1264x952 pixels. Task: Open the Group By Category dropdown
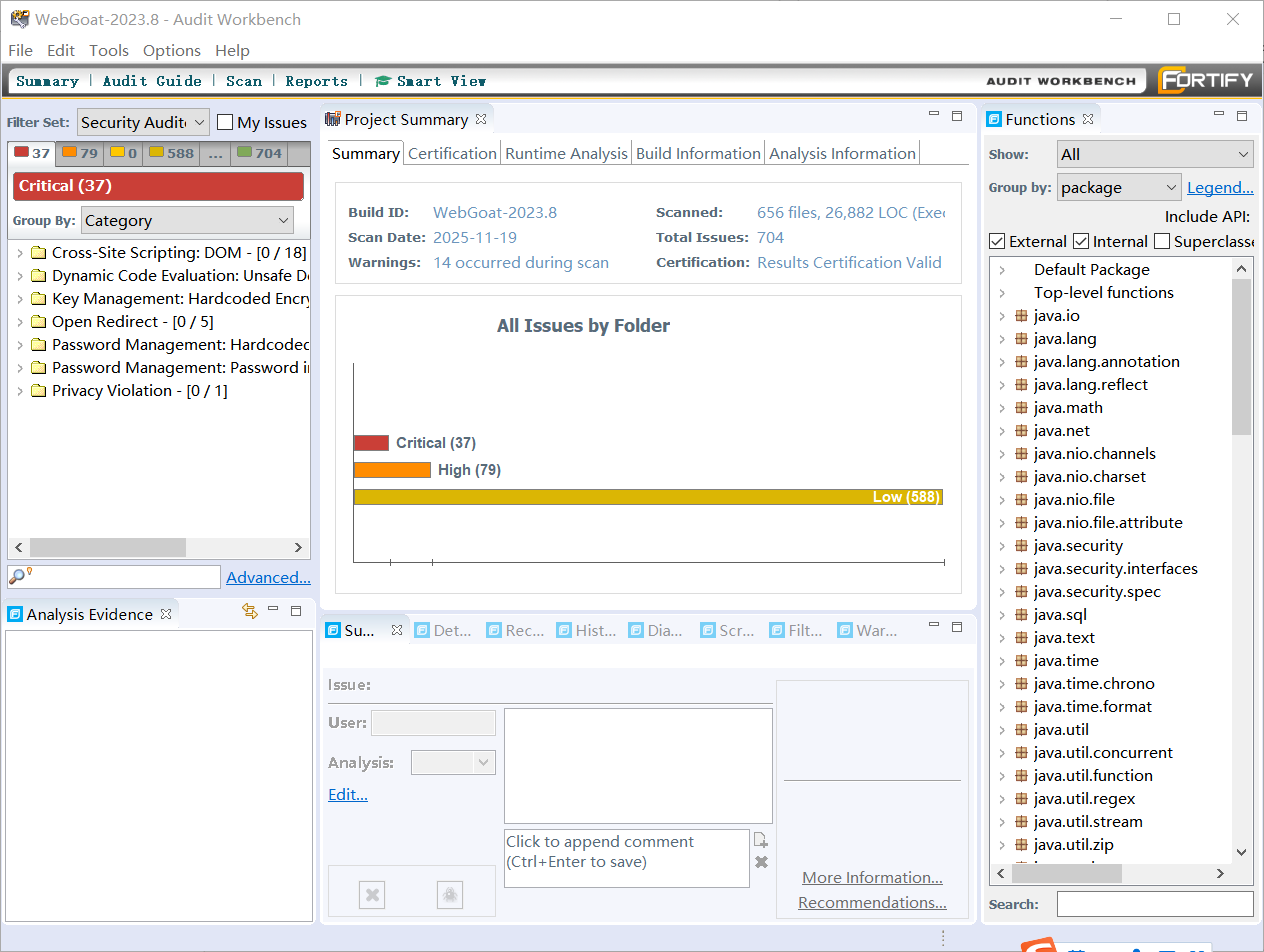pos(187,220)
